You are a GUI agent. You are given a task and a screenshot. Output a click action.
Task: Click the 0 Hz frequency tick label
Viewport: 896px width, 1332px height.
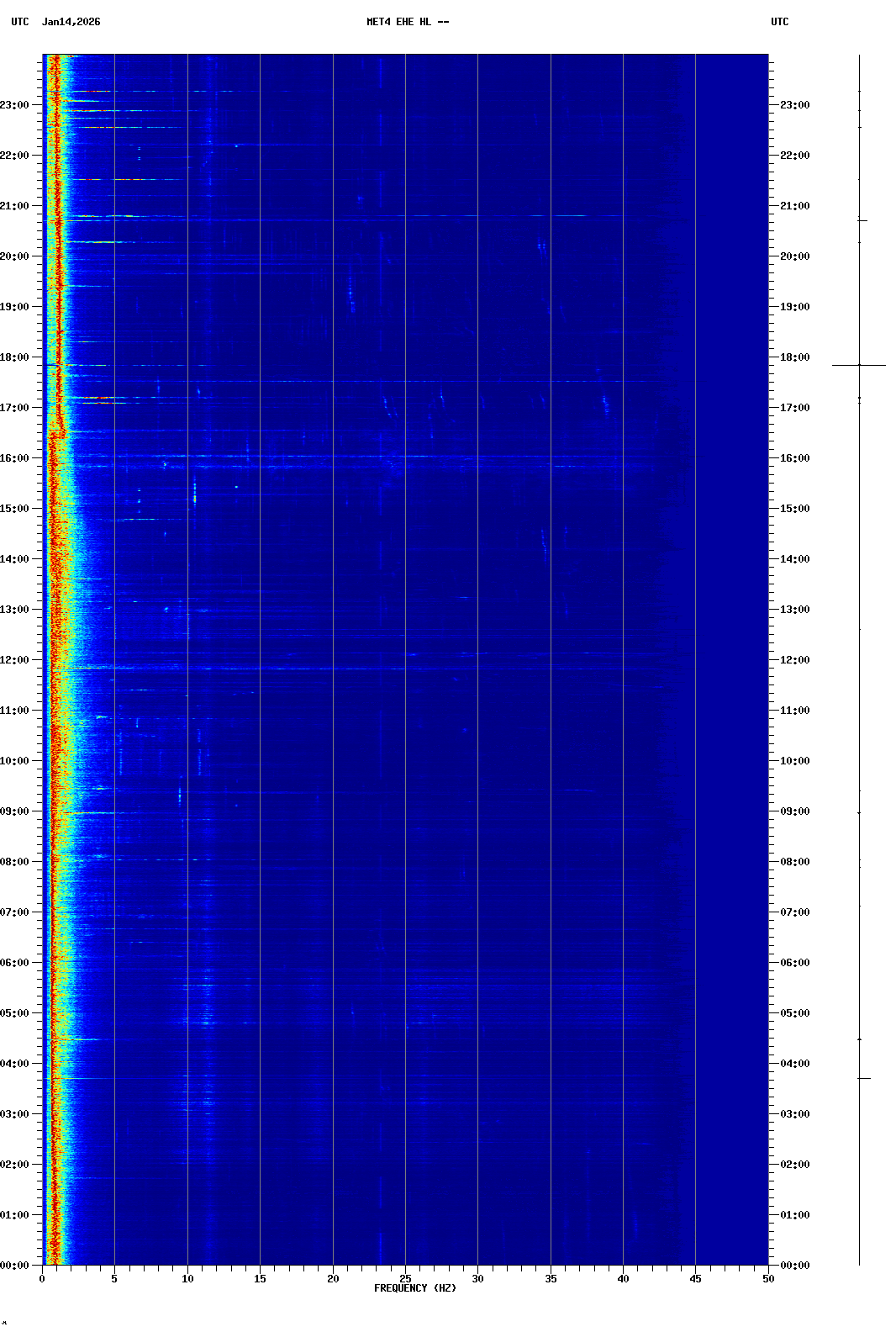pos(42,1278)
